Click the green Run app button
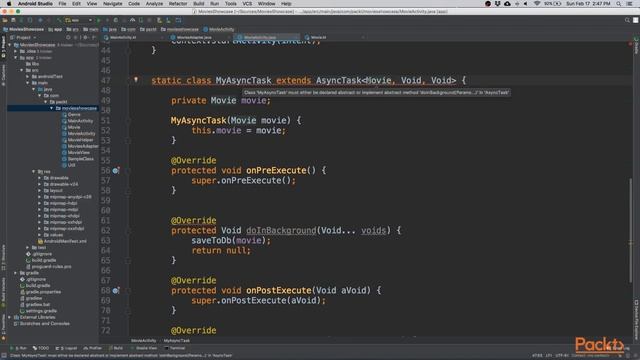This screenshot has height=360, width=640. pos(98,20)
